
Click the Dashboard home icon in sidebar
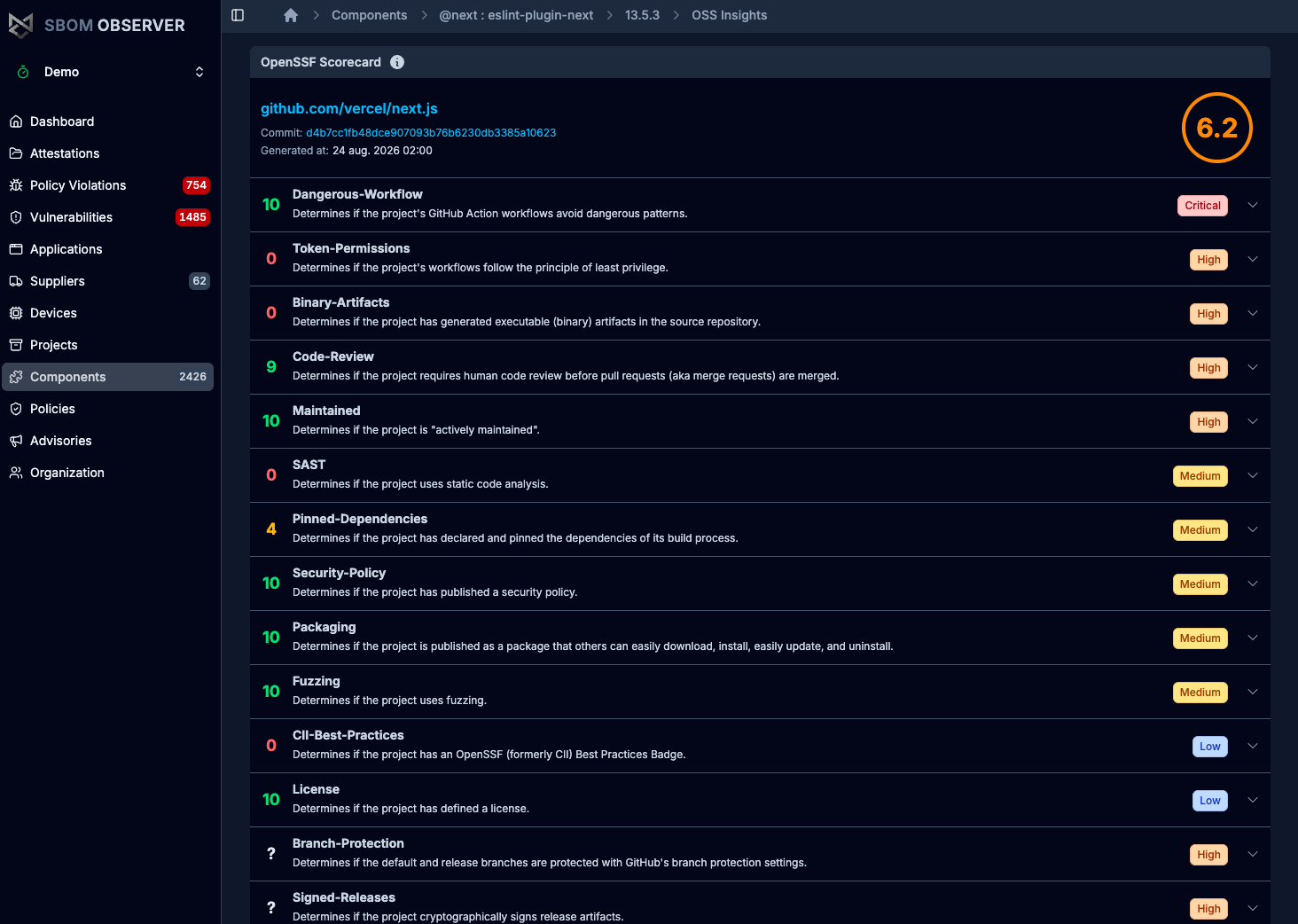[x=16, y=121]
